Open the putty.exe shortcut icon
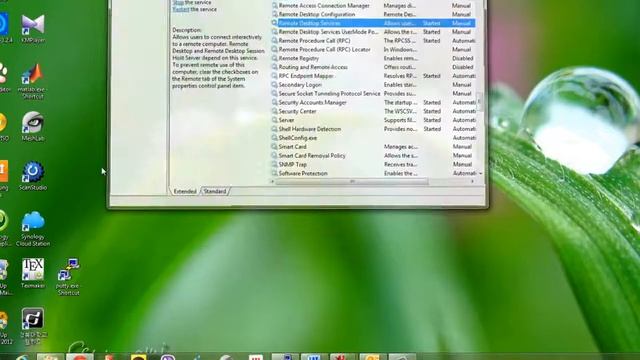Screen dimensions: 640x360 click(68, 276)
